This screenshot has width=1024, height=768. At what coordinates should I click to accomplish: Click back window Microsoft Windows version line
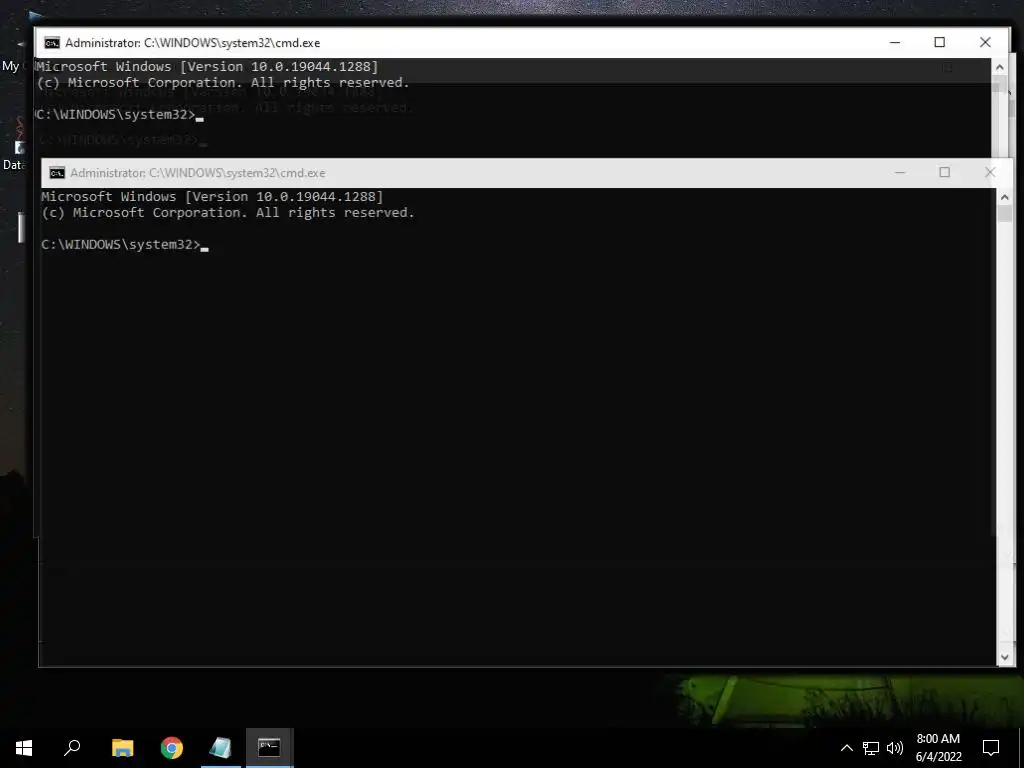207,67
